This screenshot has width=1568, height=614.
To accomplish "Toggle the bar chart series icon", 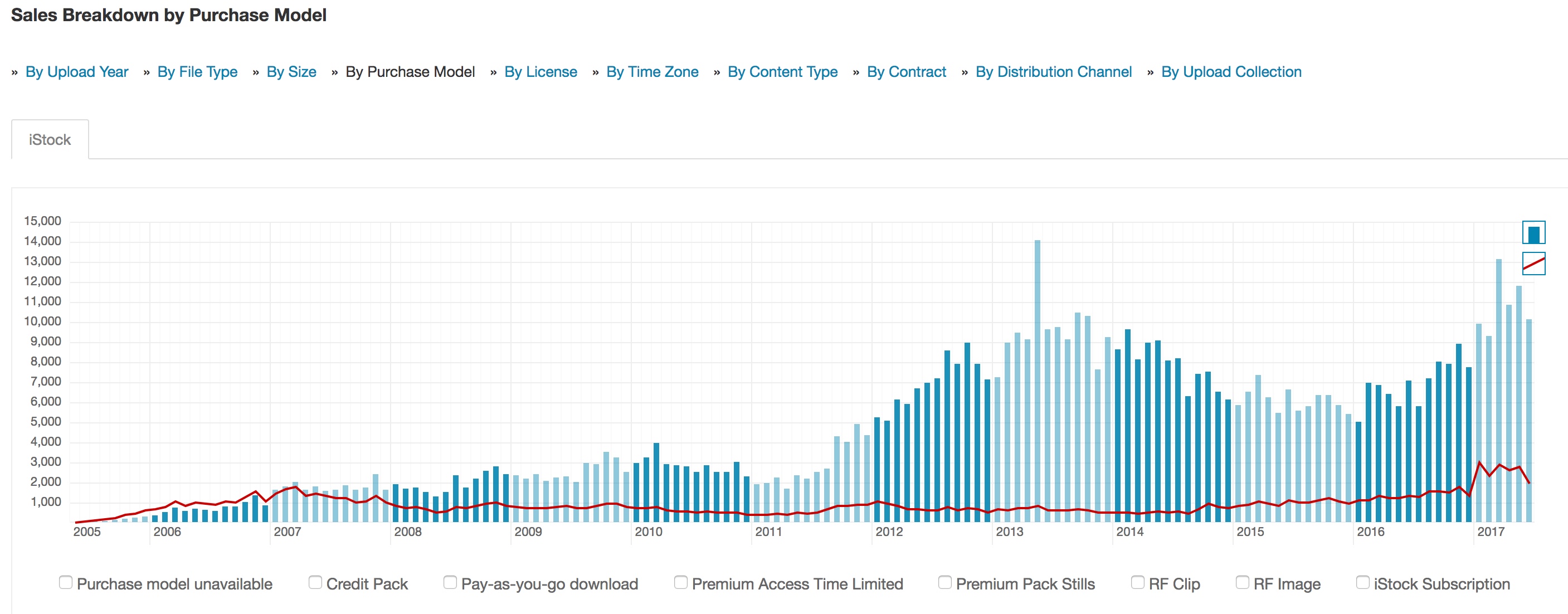I will click(x=1533, y=232).
